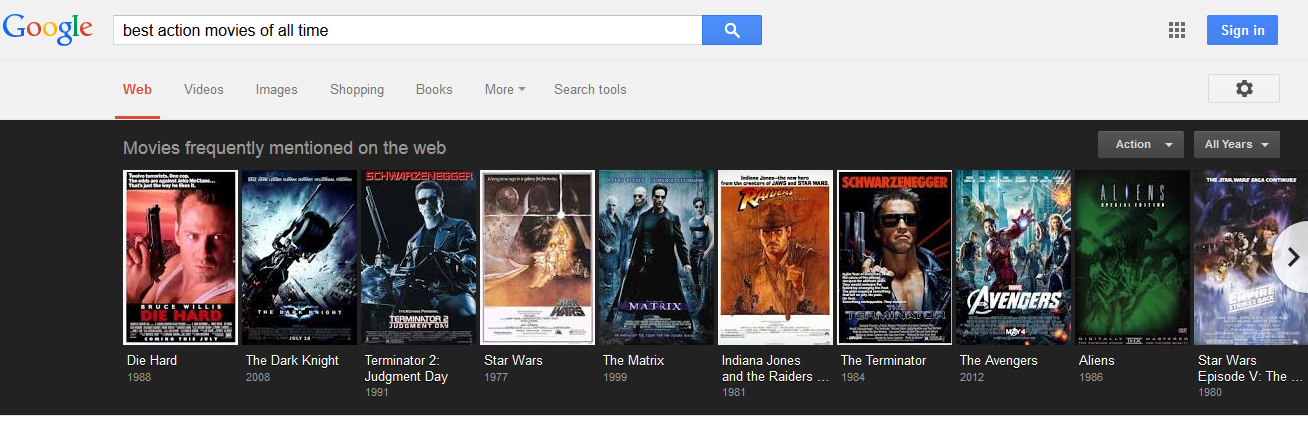
Task: Expand the More search categories menu
Action: [x=505, y=89]
